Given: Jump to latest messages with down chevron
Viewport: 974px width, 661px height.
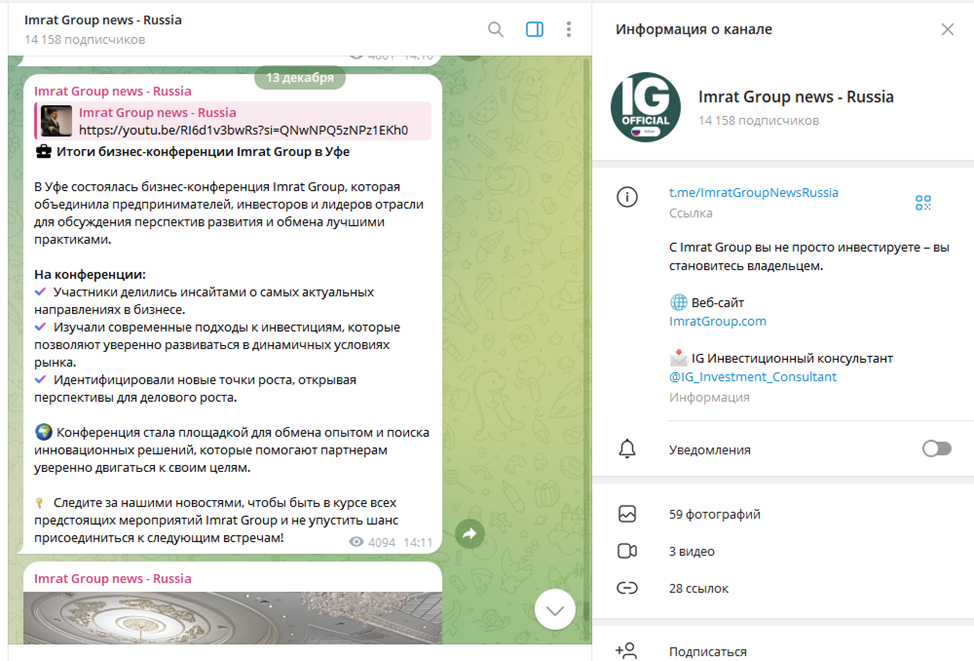Looking at the screenshot, I should pos(555,609).
